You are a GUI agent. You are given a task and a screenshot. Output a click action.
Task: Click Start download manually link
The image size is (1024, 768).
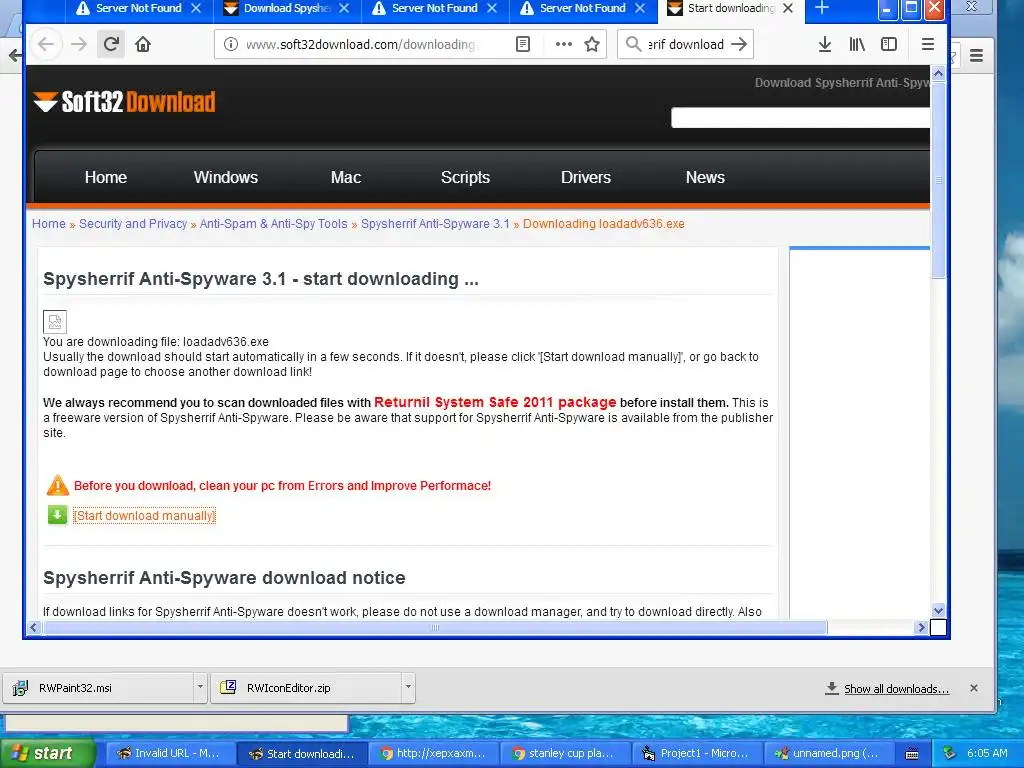tap(144, 515)
